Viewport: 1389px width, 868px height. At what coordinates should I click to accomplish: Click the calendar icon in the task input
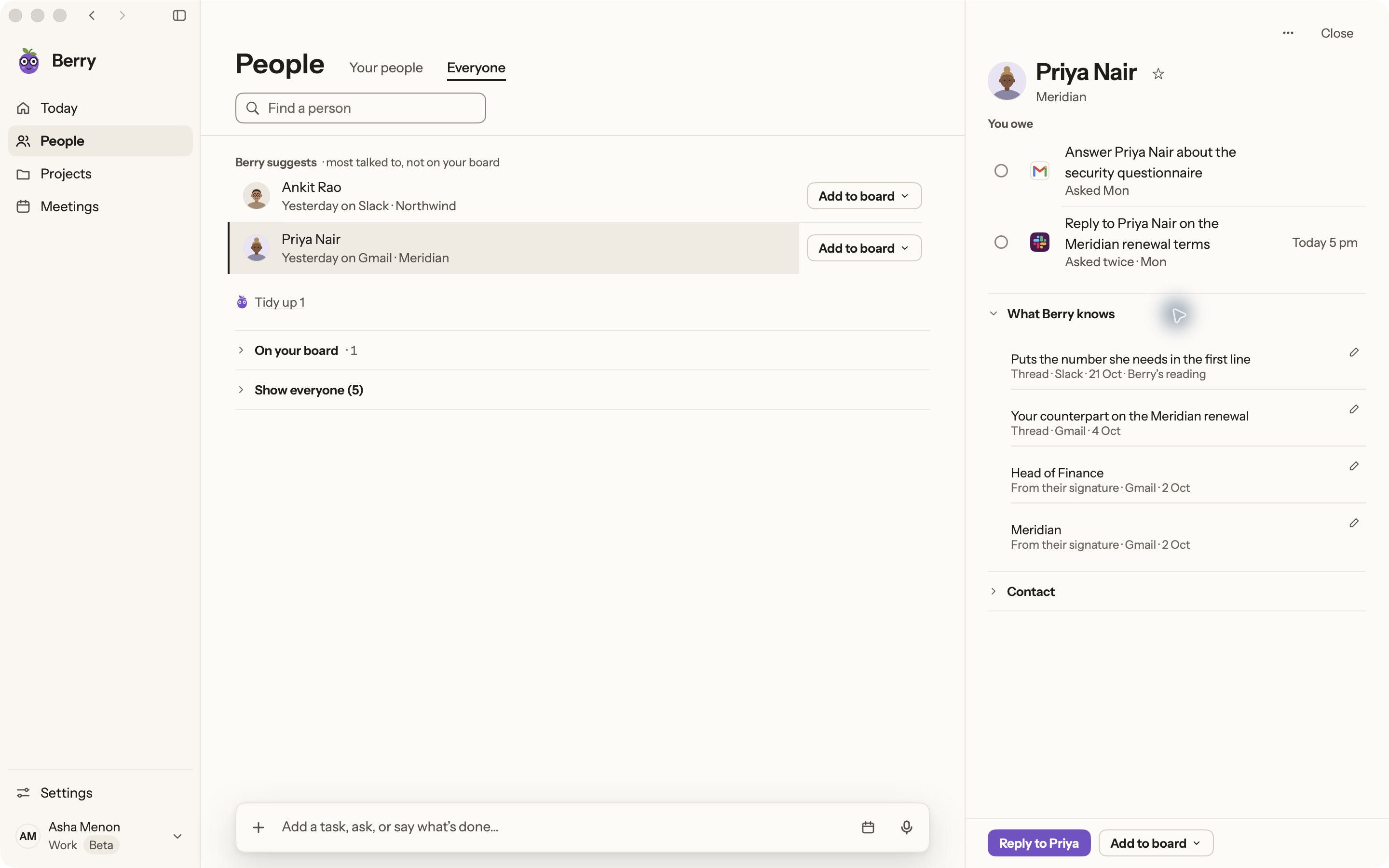click(868, 827)
